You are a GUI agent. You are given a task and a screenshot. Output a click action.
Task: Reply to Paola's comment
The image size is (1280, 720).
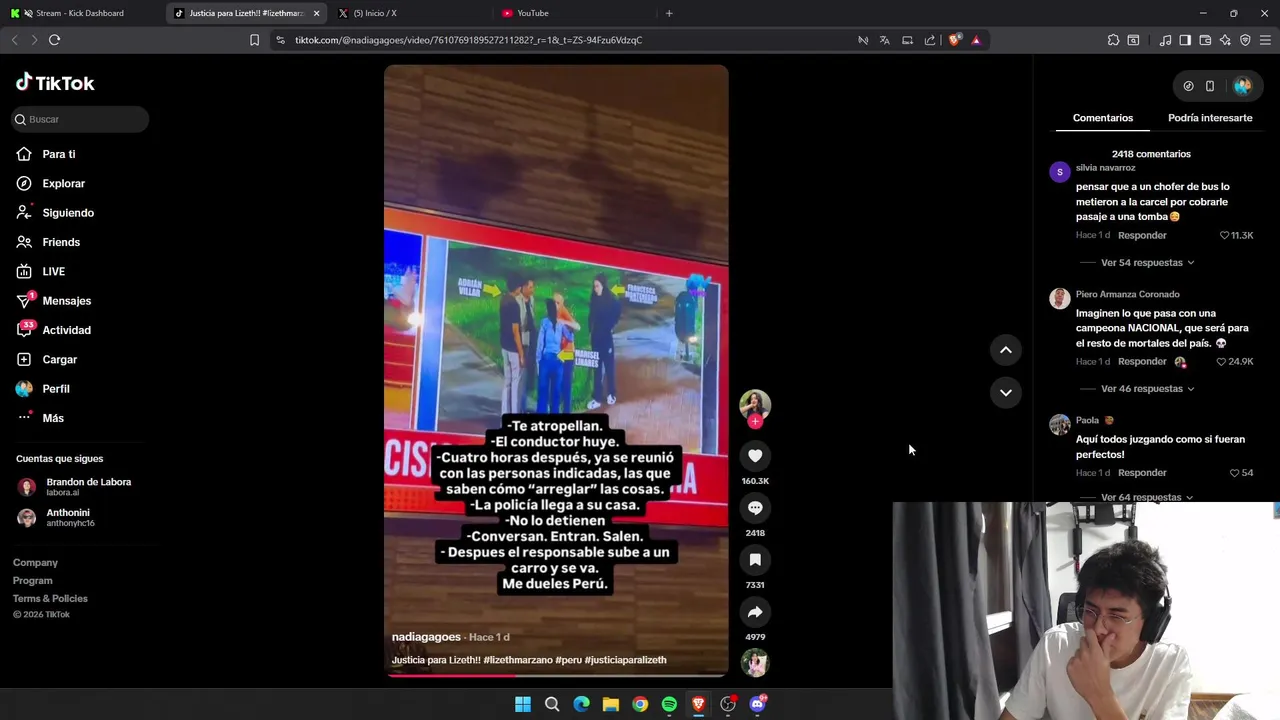(1142, 473)
